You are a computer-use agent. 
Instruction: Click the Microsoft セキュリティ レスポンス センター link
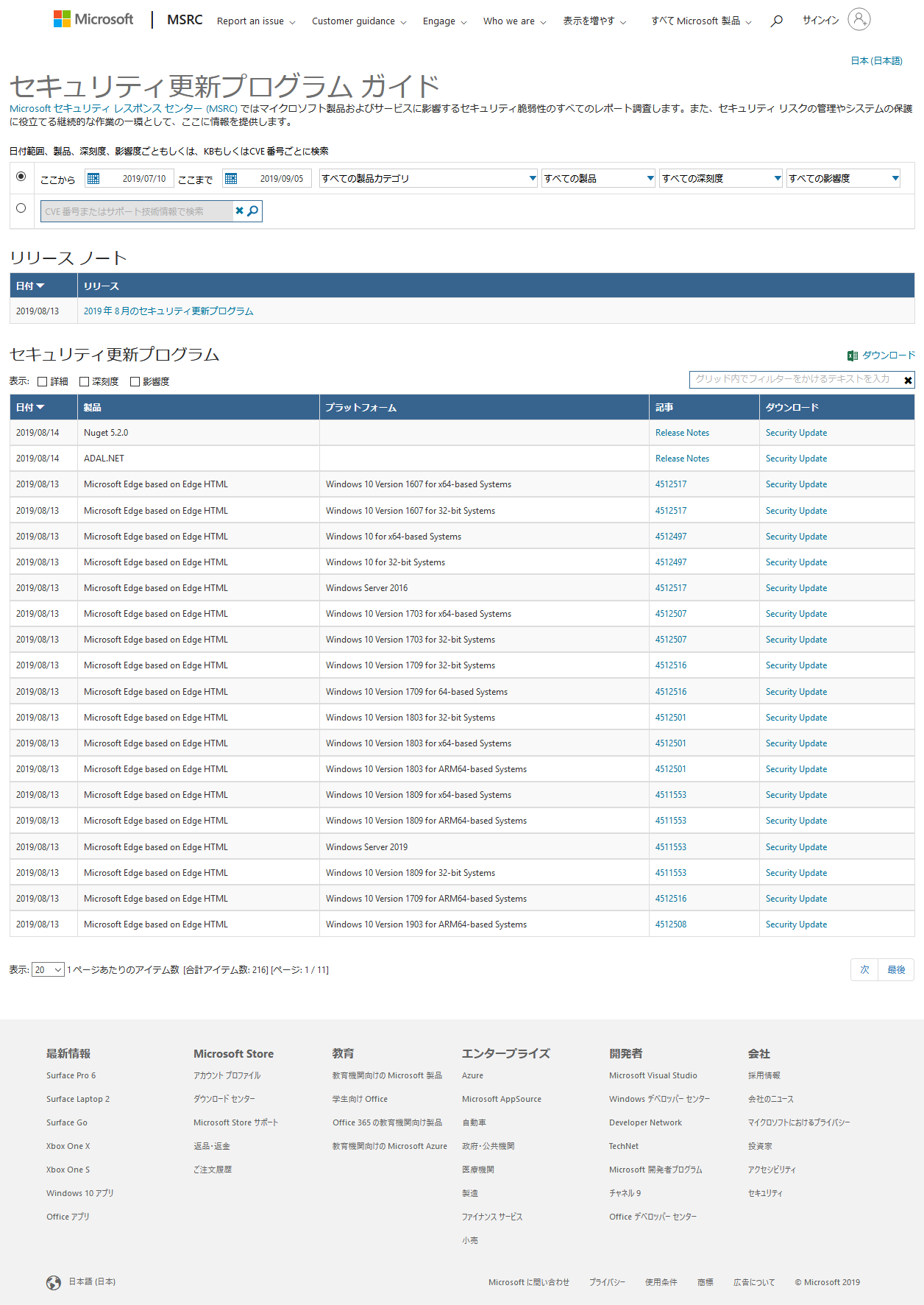pos(124,108)
